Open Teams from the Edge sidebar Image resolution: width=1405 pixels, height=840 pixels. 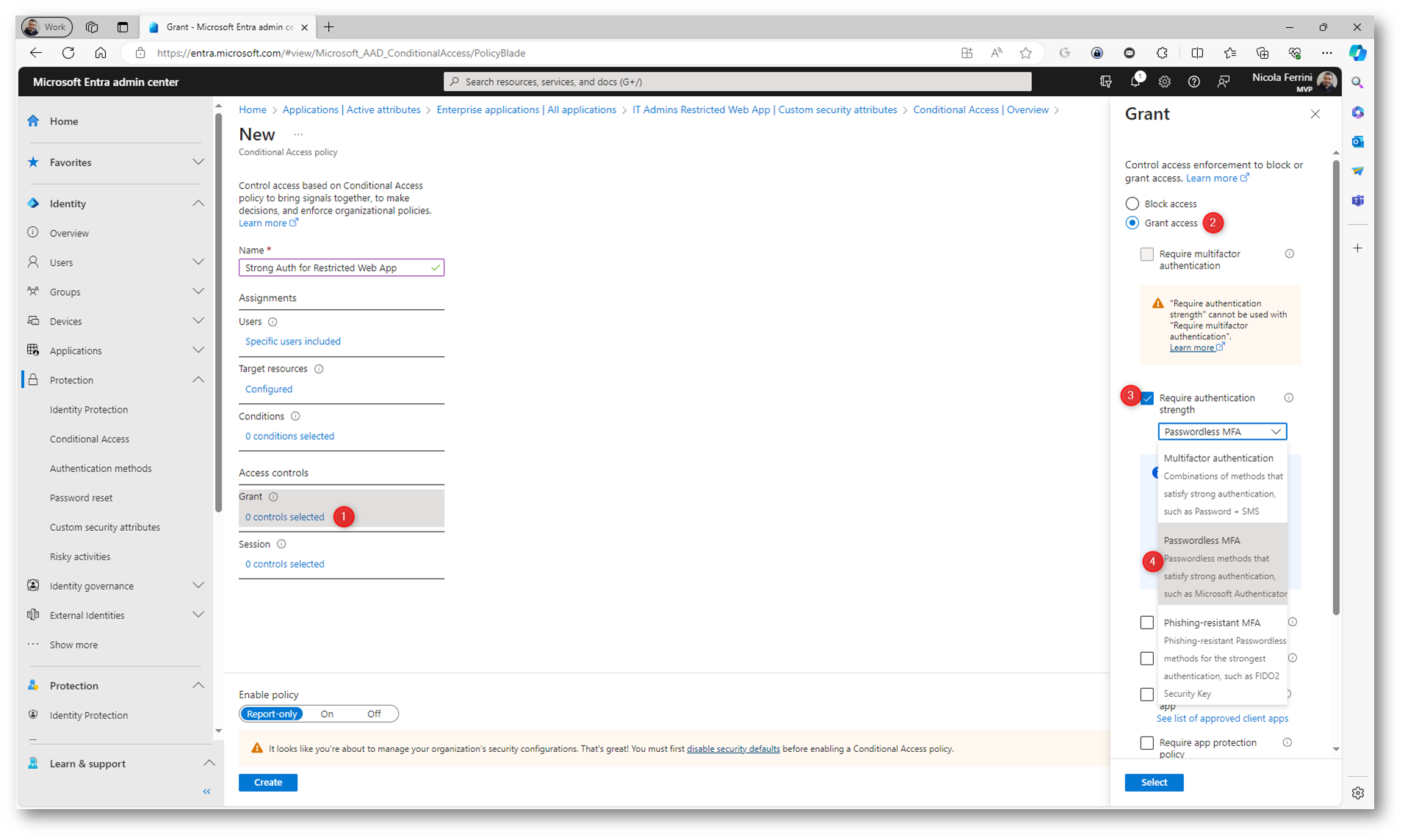[1357, 200]
